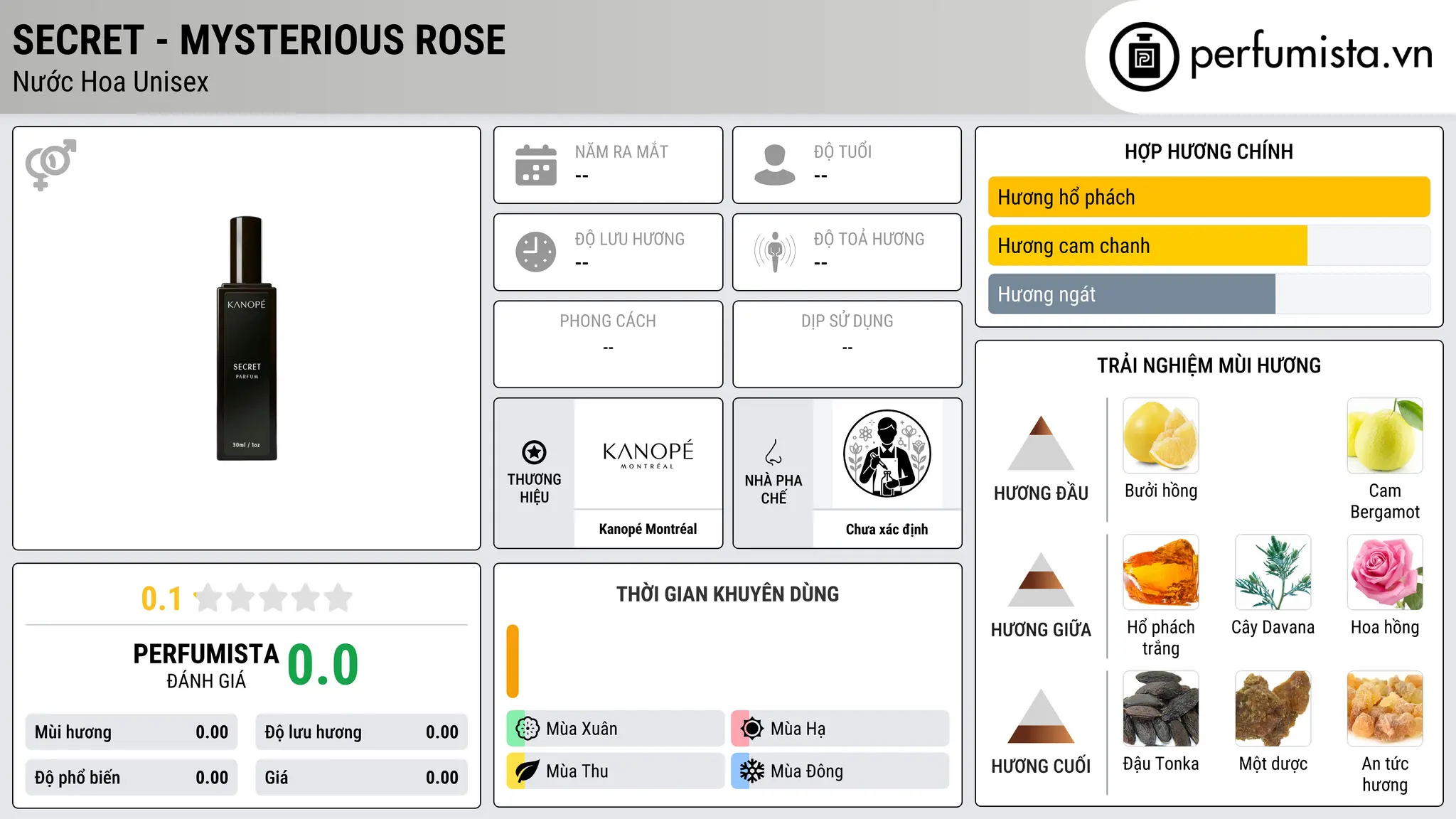Click the calendar icon for Năm ra mắt
1456x819 pixels.
pyautogui.click(x=536, y=165)
